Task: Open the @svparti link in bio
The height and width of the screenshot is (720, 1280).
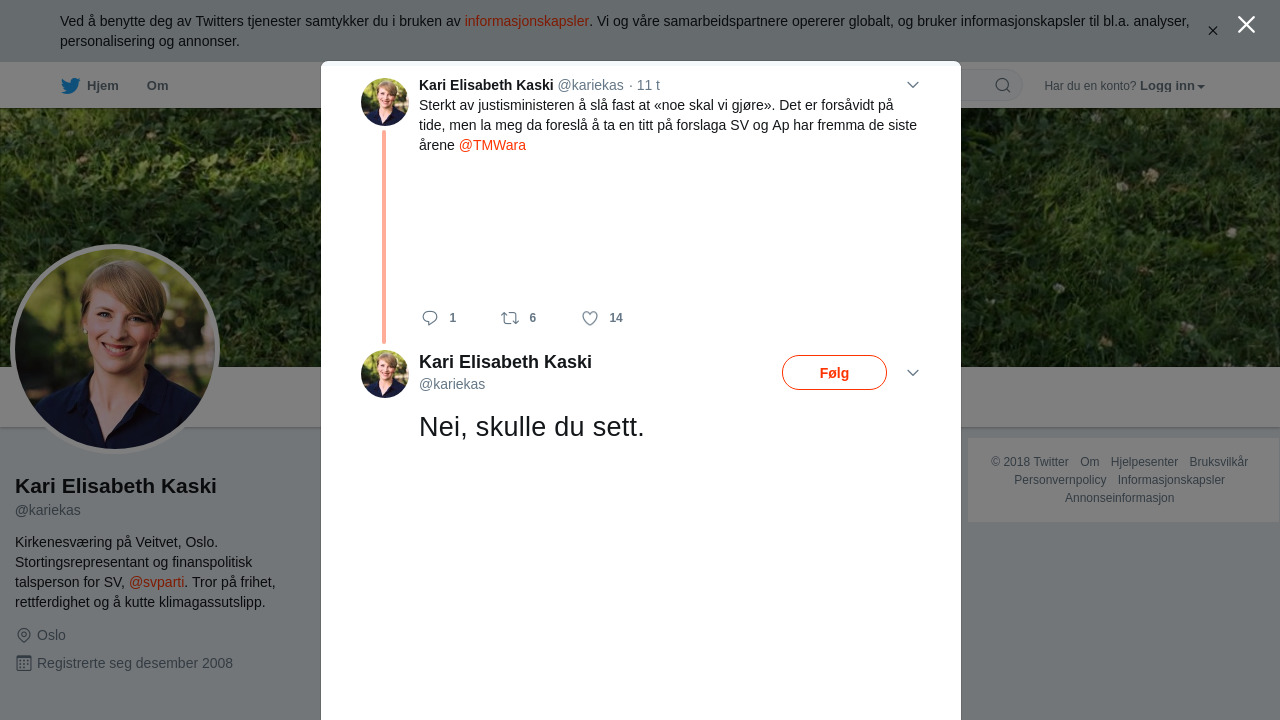Action: click(157, 582)
